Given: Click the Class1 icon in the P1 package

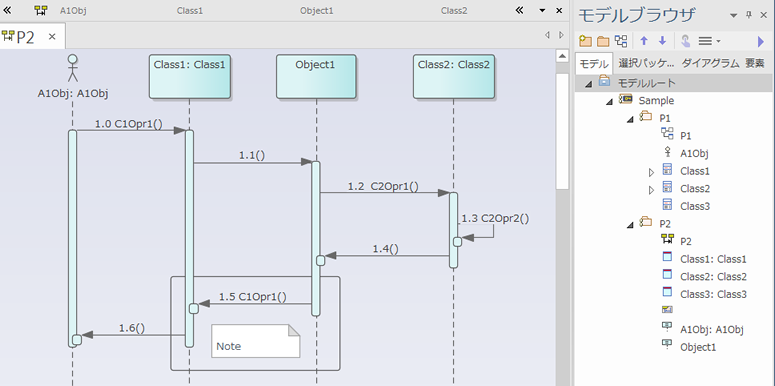Looking at the screenshot, I should (x=667, y=171).
